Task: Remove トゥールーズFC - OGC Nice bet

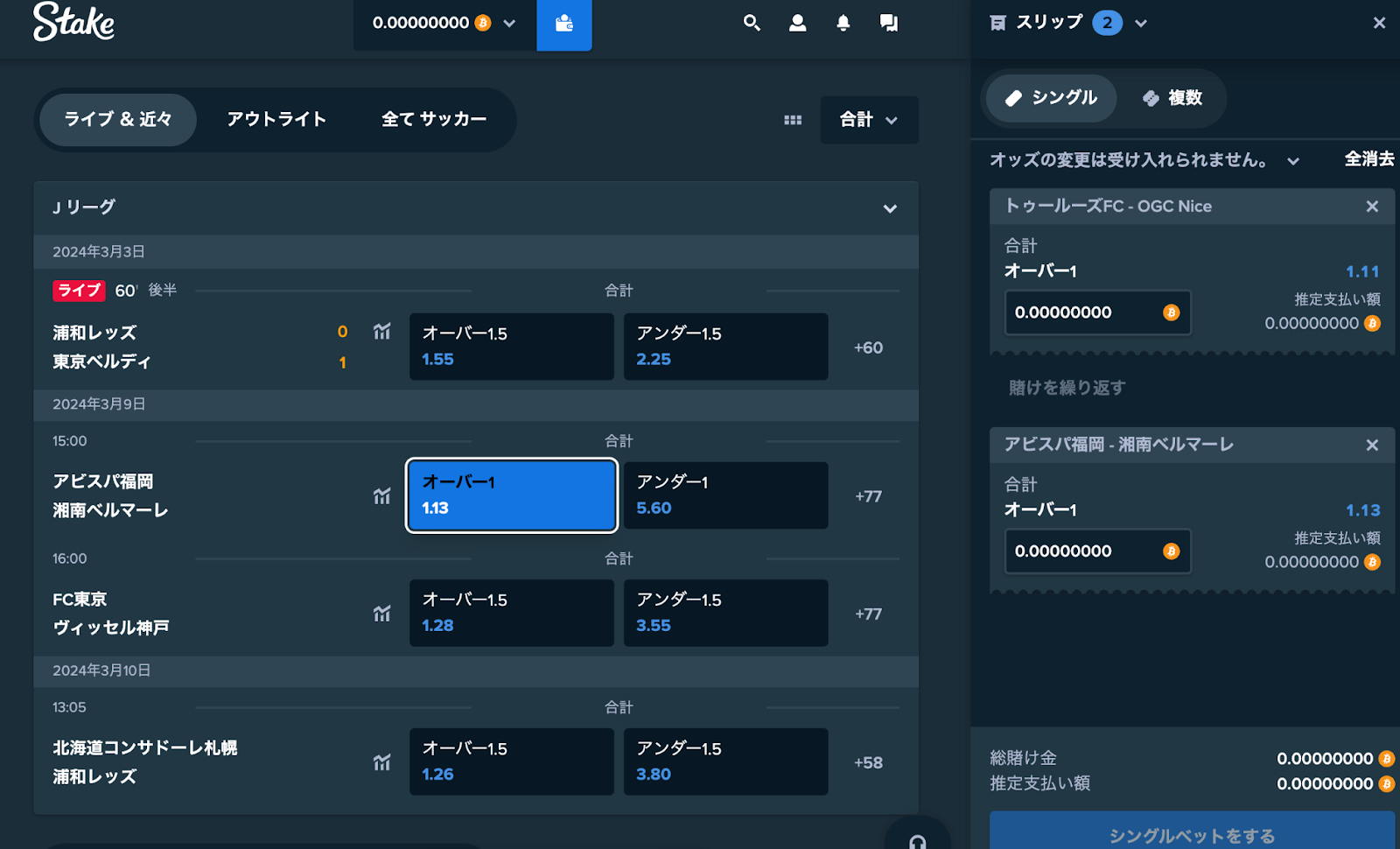Action: pos(1372,207)
